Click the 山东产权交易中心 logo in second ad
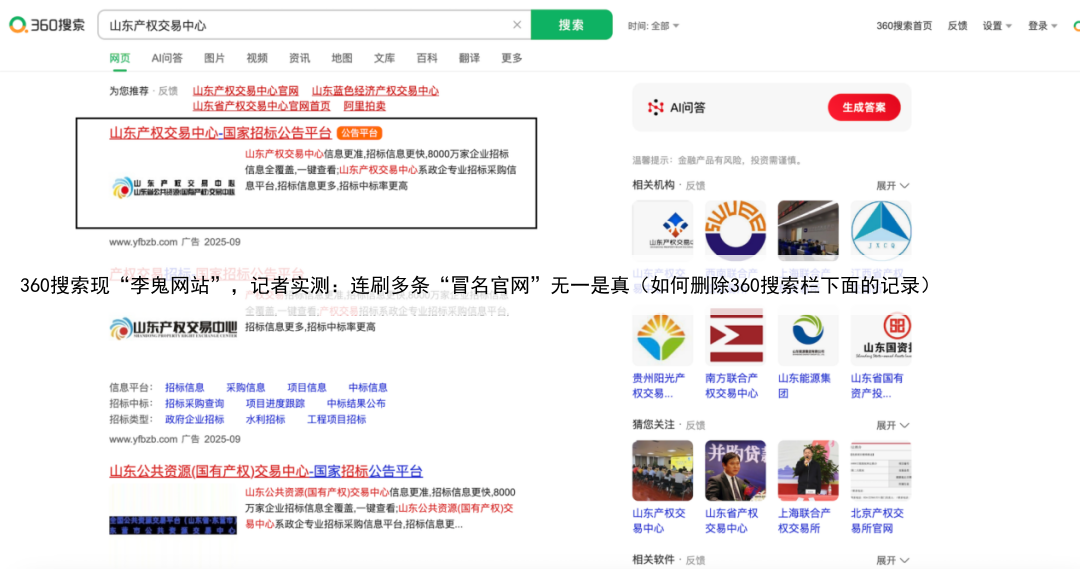 [x=173, y=328]
